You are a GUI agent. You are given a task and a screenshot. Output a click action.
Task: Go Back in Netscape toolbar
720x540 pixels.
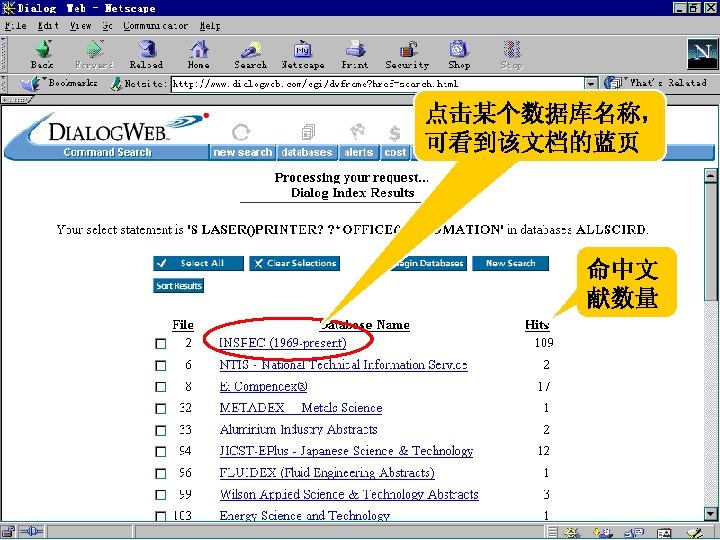(42, 54)
